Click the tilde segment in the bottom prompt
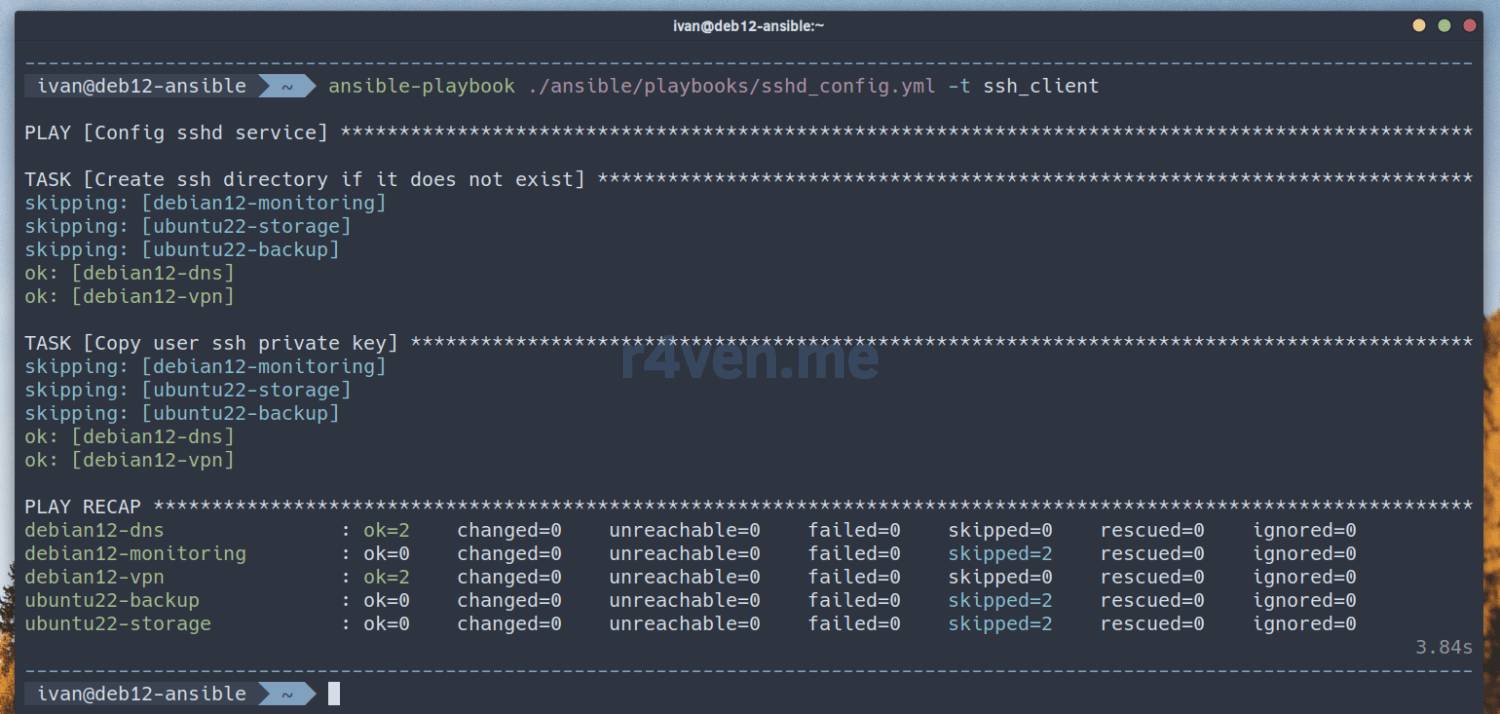The image size is (1500, 714). coord(286,693)
